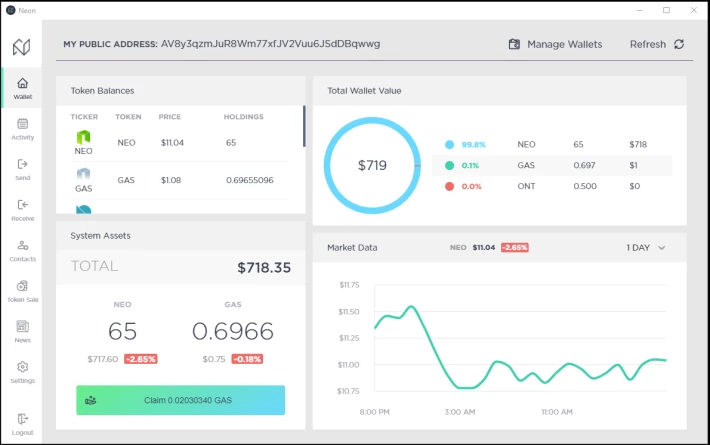Image resolution: width=710 pixels, height=445 pixels.
Task: Click the Manage Wallets icon
Action: click(x=514, y=44)
